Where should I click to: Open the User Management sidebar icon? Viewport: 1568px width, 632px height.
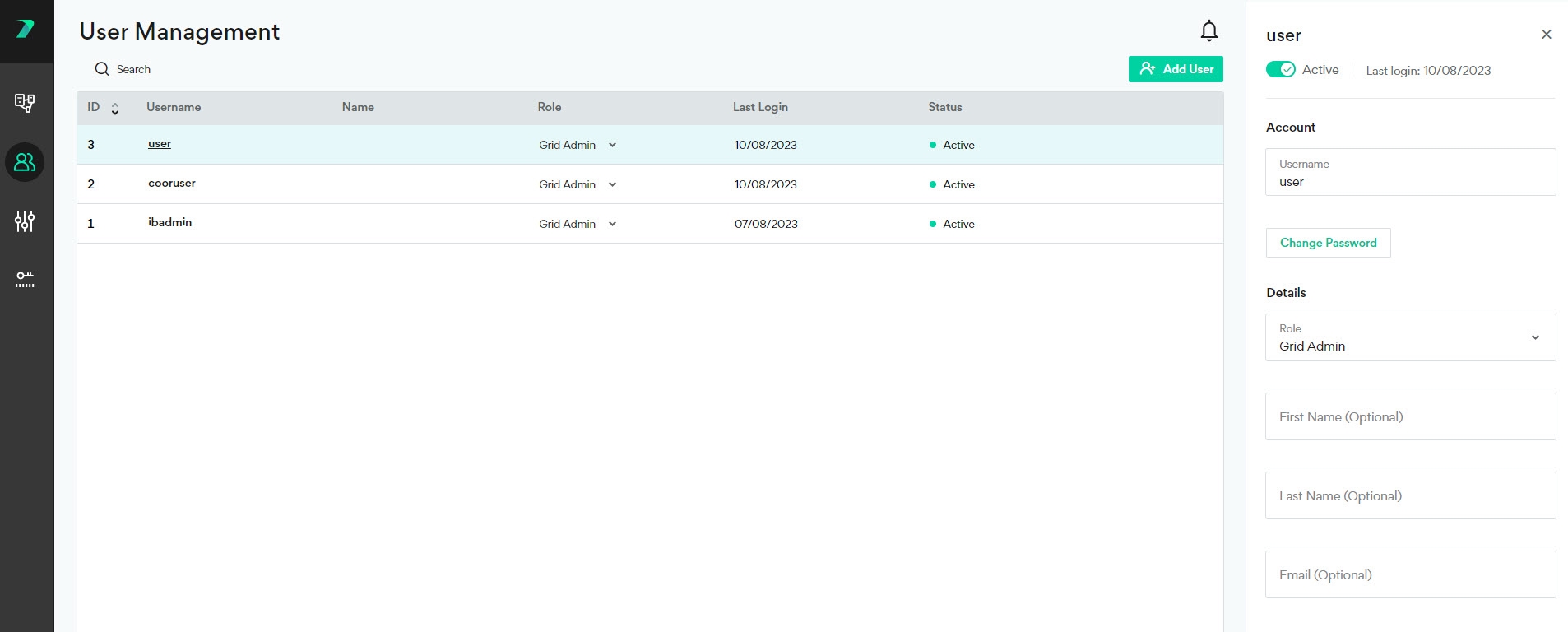(25, 162)
